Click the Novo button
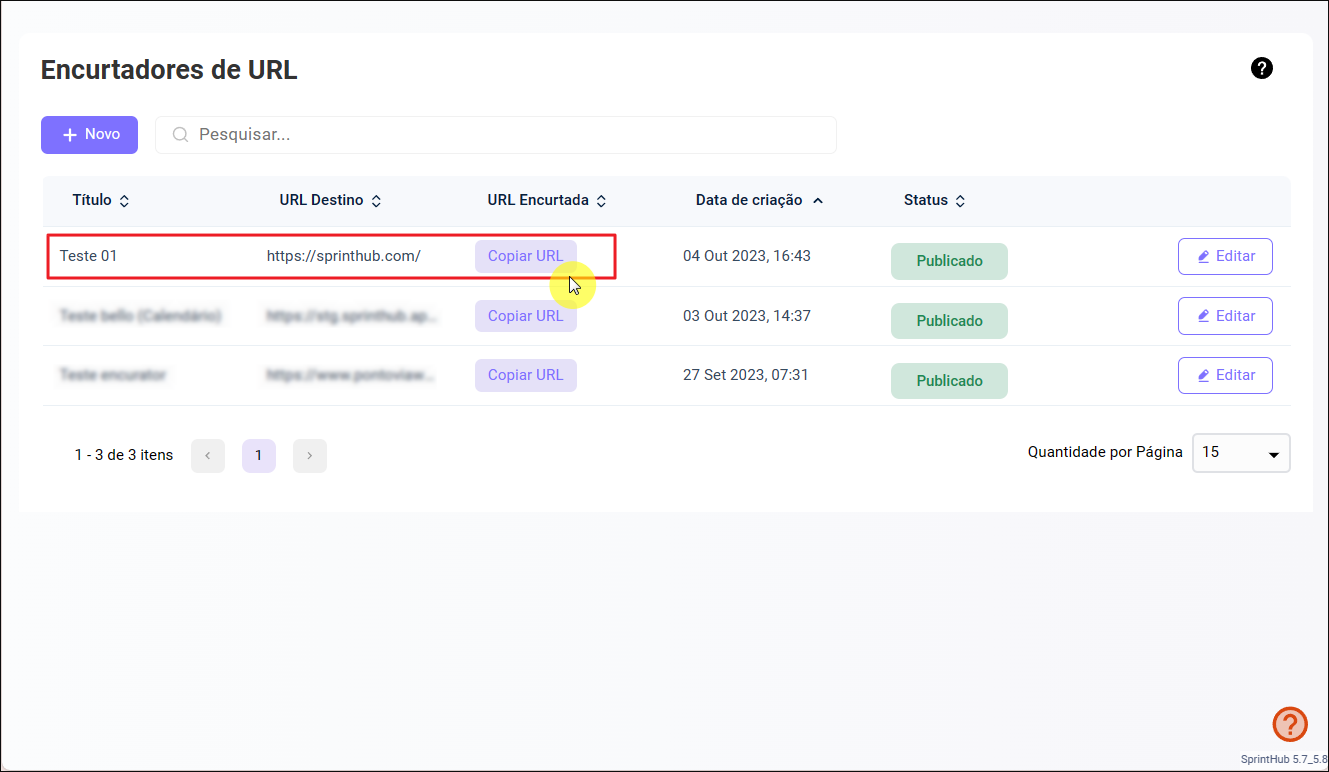The height and width of the screenshot is (772, 1329). pos(89,135)
